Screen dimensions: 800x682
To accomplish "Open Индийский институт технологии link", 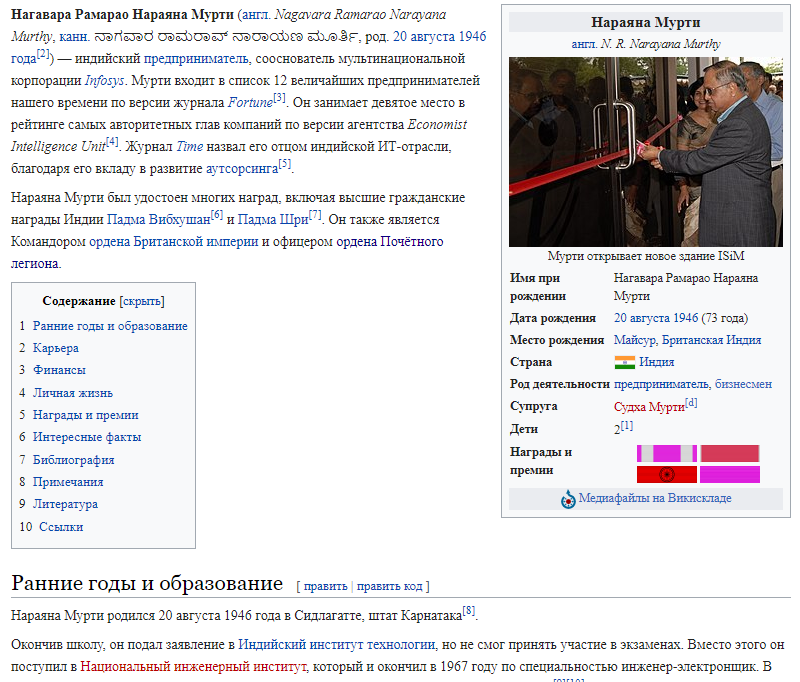I will [337, 645].
